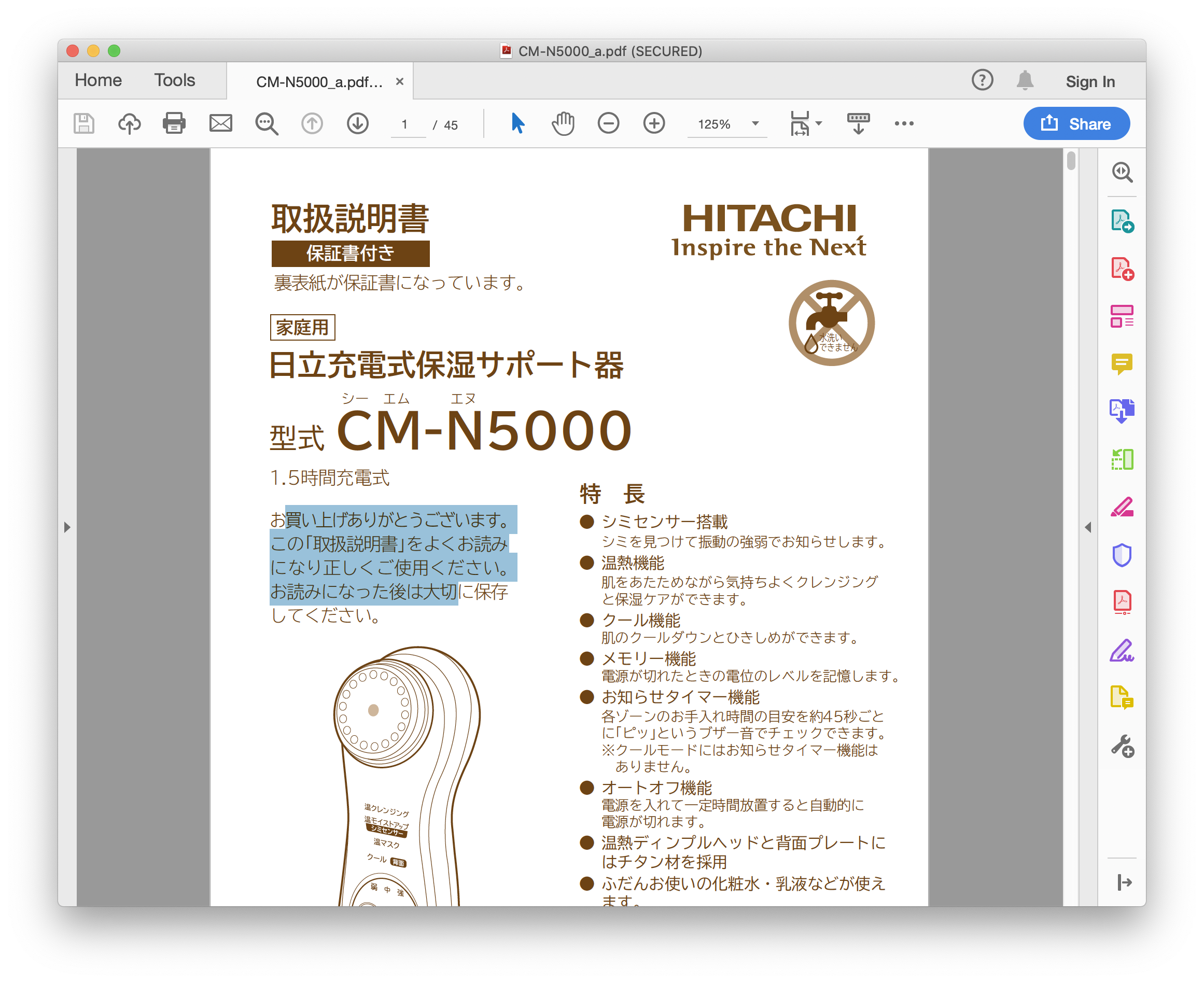Click the Share button

[1076, 123]
